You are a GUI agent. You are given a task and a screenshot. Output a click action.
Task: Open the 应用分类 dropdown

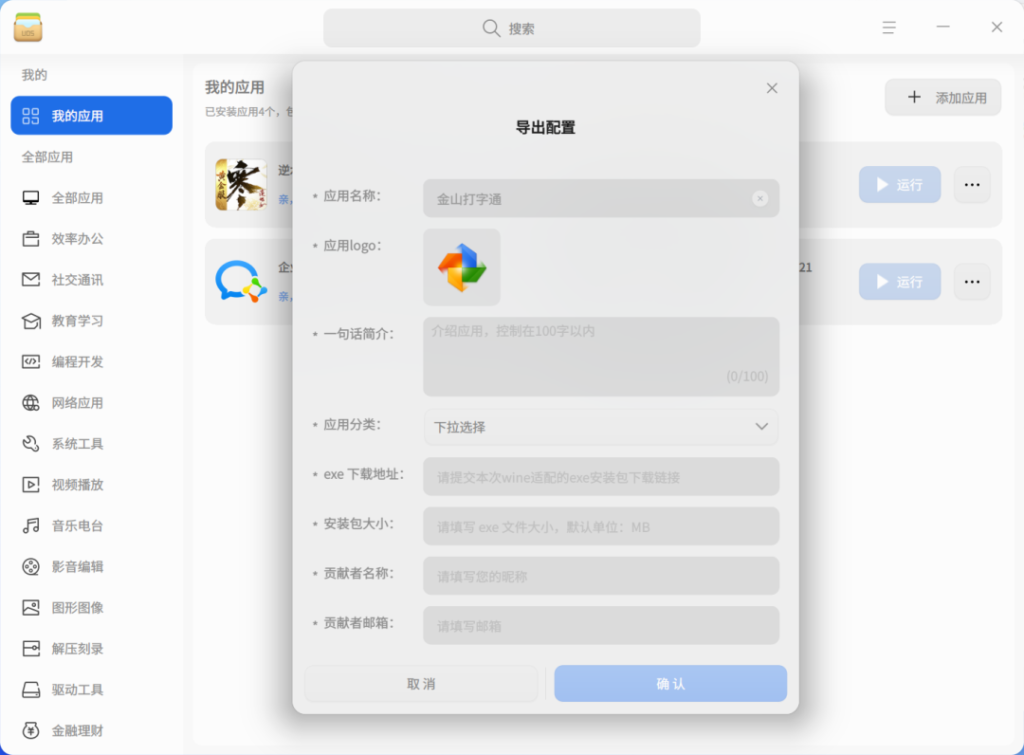point(601,427)
